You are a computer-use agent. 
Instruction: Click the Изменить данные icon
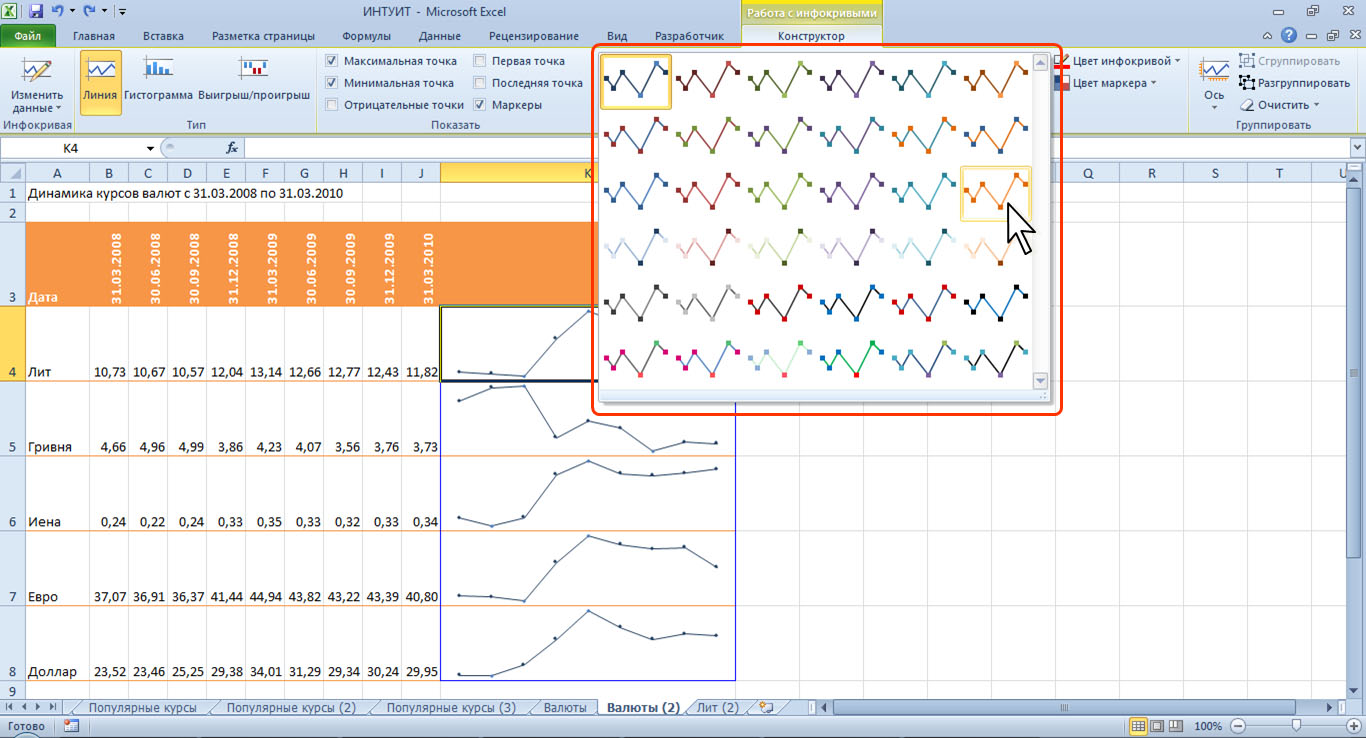click(37, 74)
